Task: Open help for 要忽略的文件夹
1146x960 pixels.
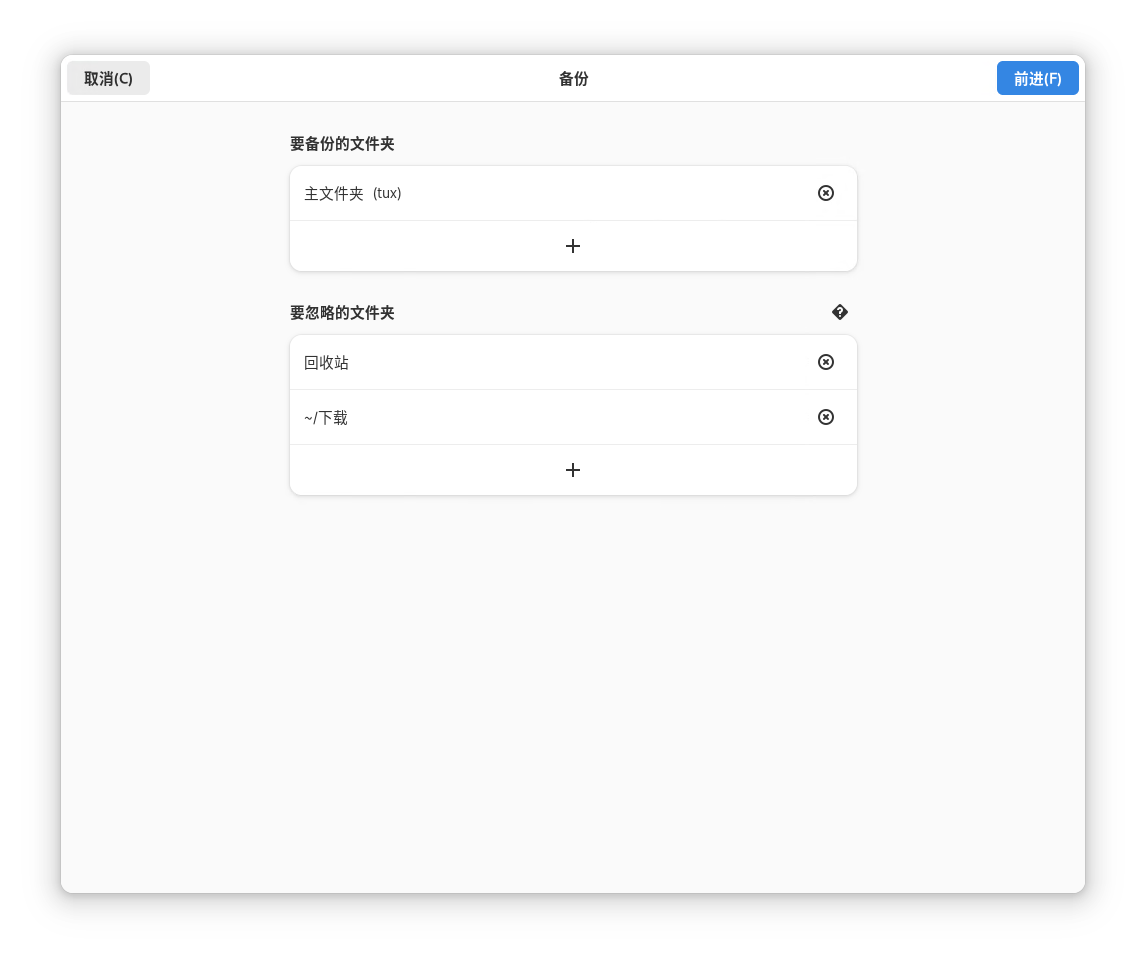Action: [839, 312]
